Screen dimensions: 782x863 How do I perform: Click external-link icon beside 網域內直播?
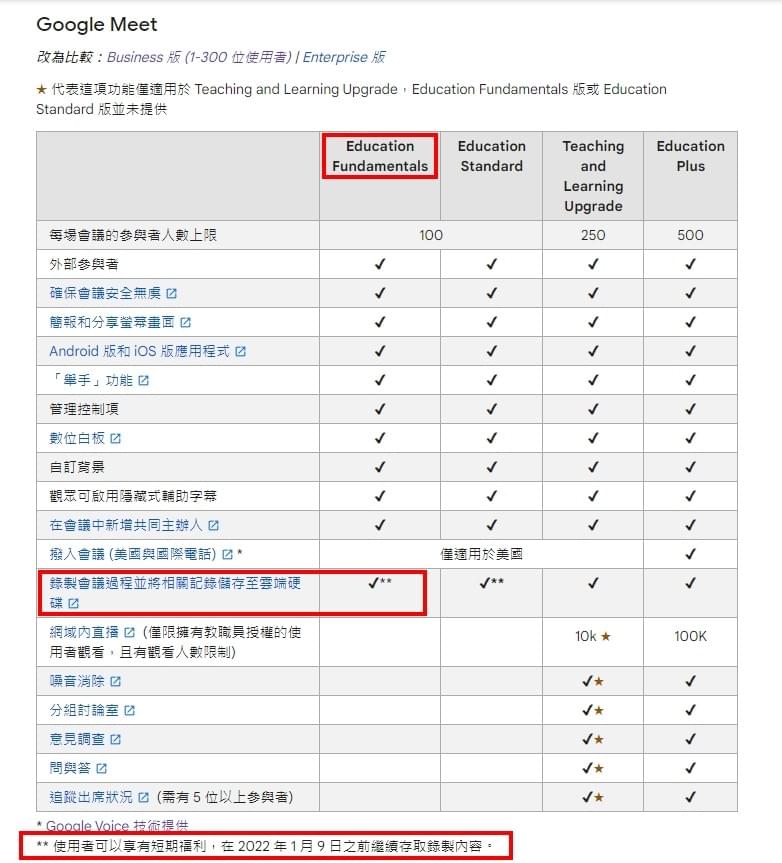tap(130, 632)
